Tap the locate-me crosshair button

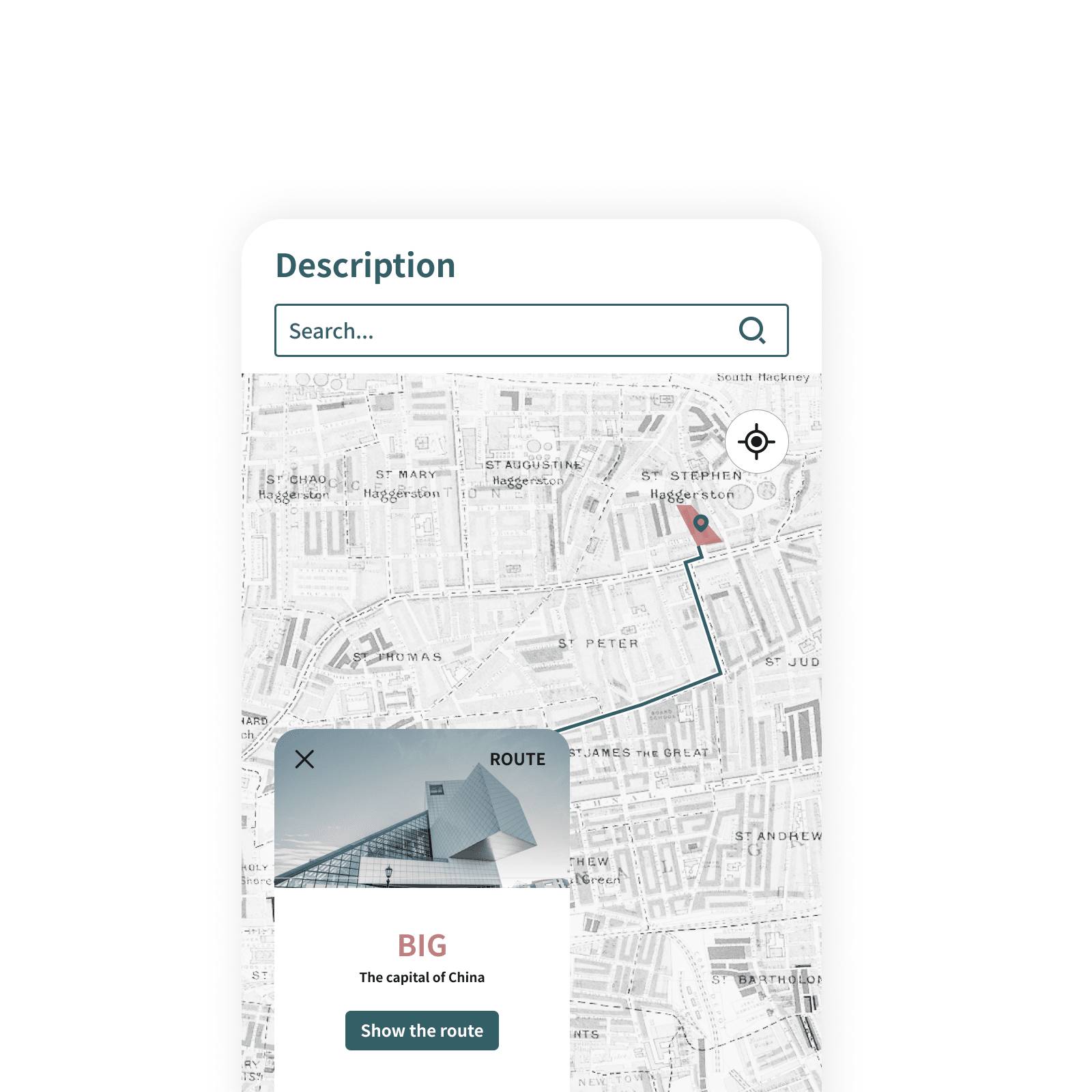point(756,442)
